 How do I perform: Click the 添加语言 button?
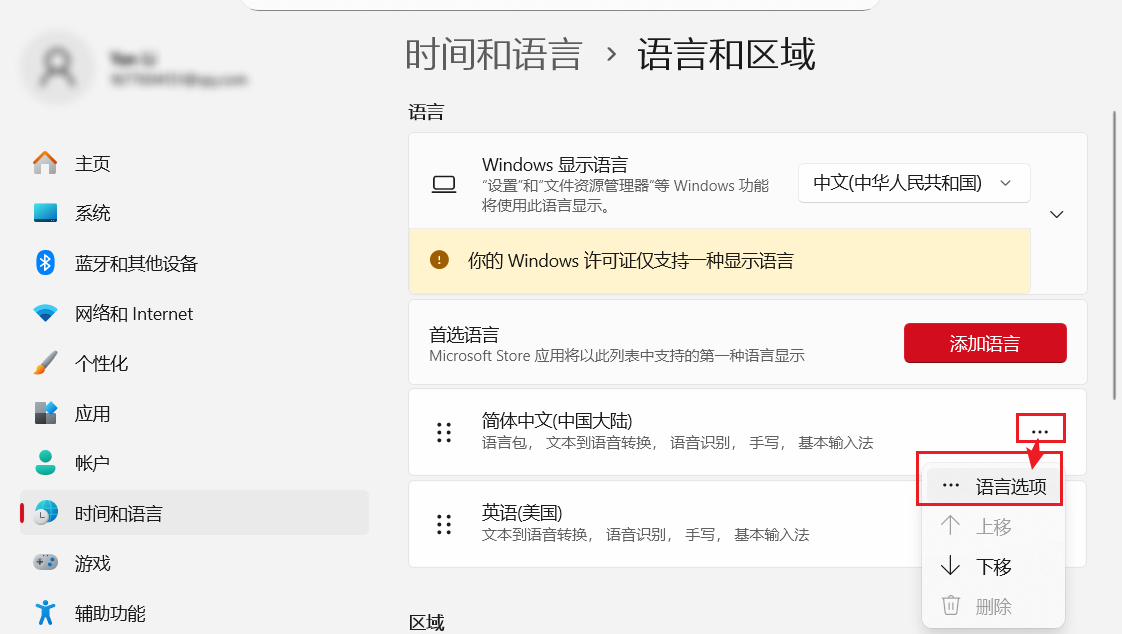point(985,343)
